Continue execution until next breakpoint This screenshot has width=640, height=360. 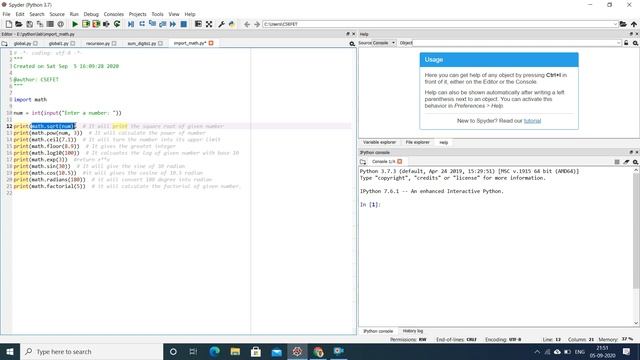click(173, 24)
